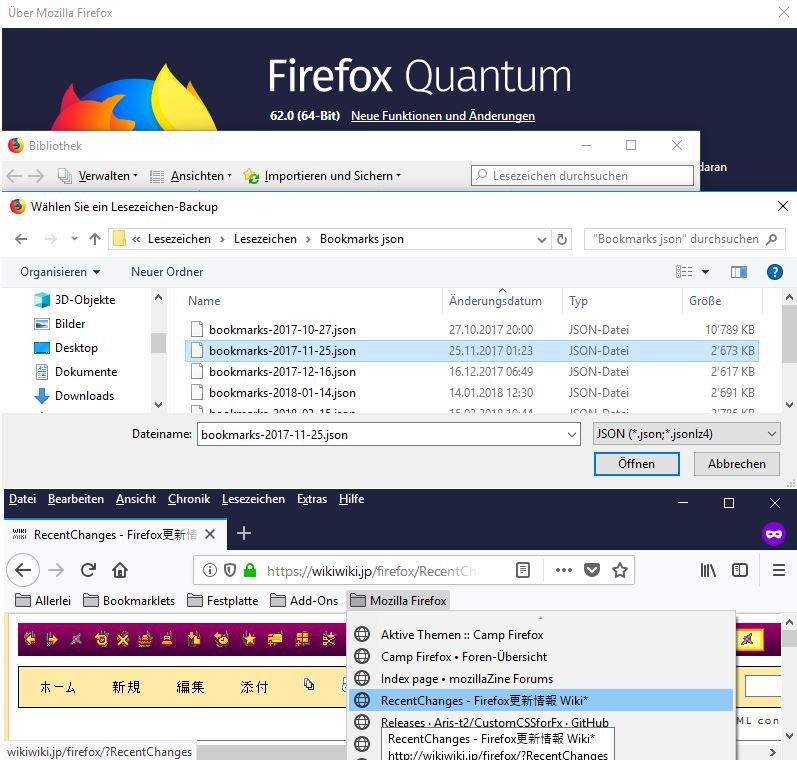Image resolution: width=797 pixels, height=760 pixels.
Task: Open Importieren und Sichern dropdown
Action: 322,176
